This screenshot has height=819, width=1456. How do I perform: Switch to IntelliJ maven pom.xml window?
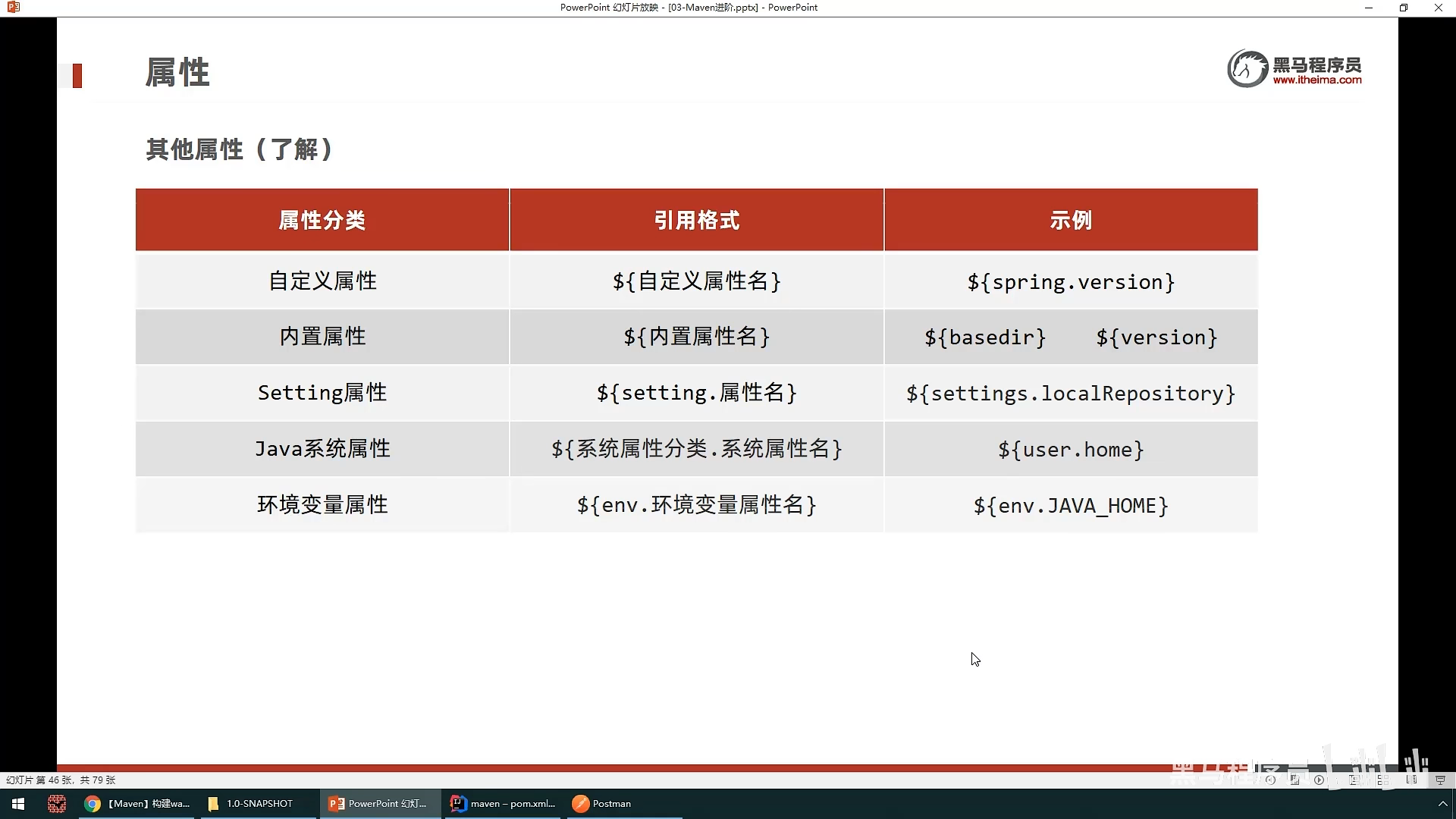click(x=504, y=804)
